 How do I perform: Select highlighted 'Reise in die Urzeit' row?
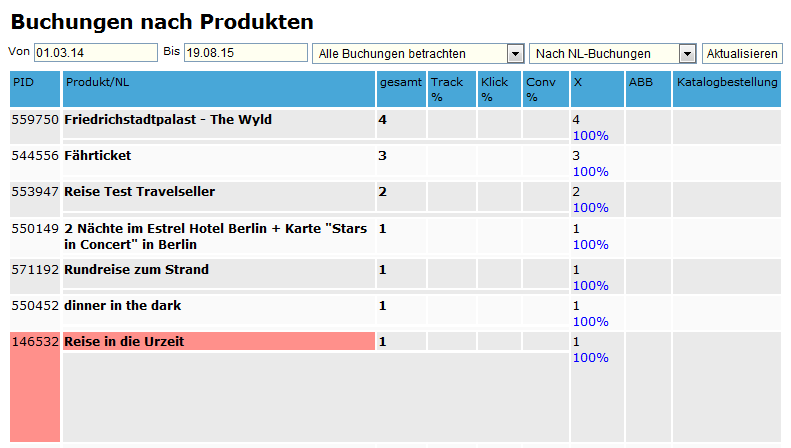pyautogui.click(x=123, y=342)
